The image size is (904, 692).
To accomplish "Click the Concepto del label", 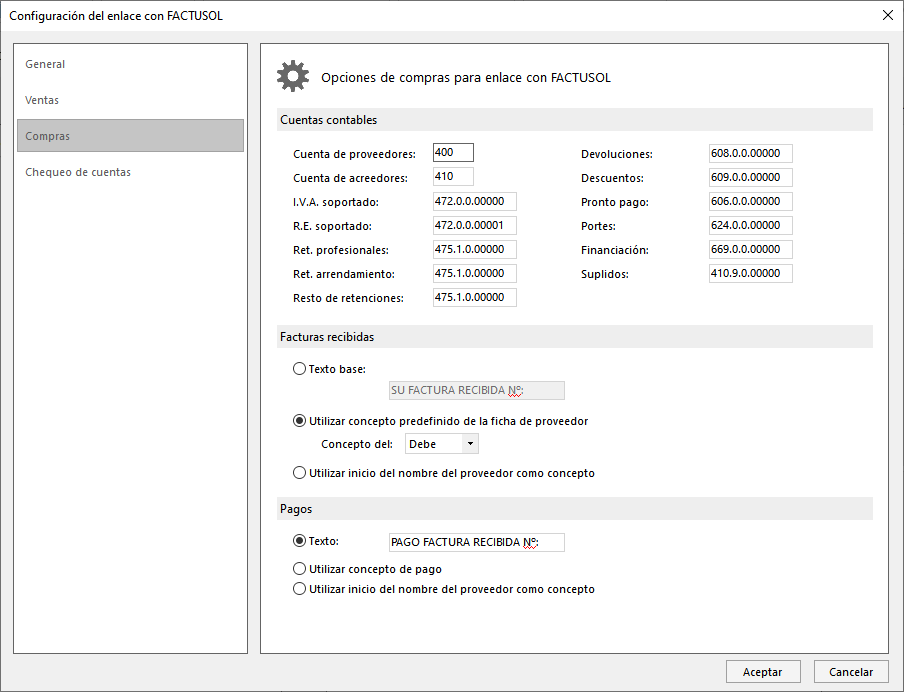I will tap(357, 444).
